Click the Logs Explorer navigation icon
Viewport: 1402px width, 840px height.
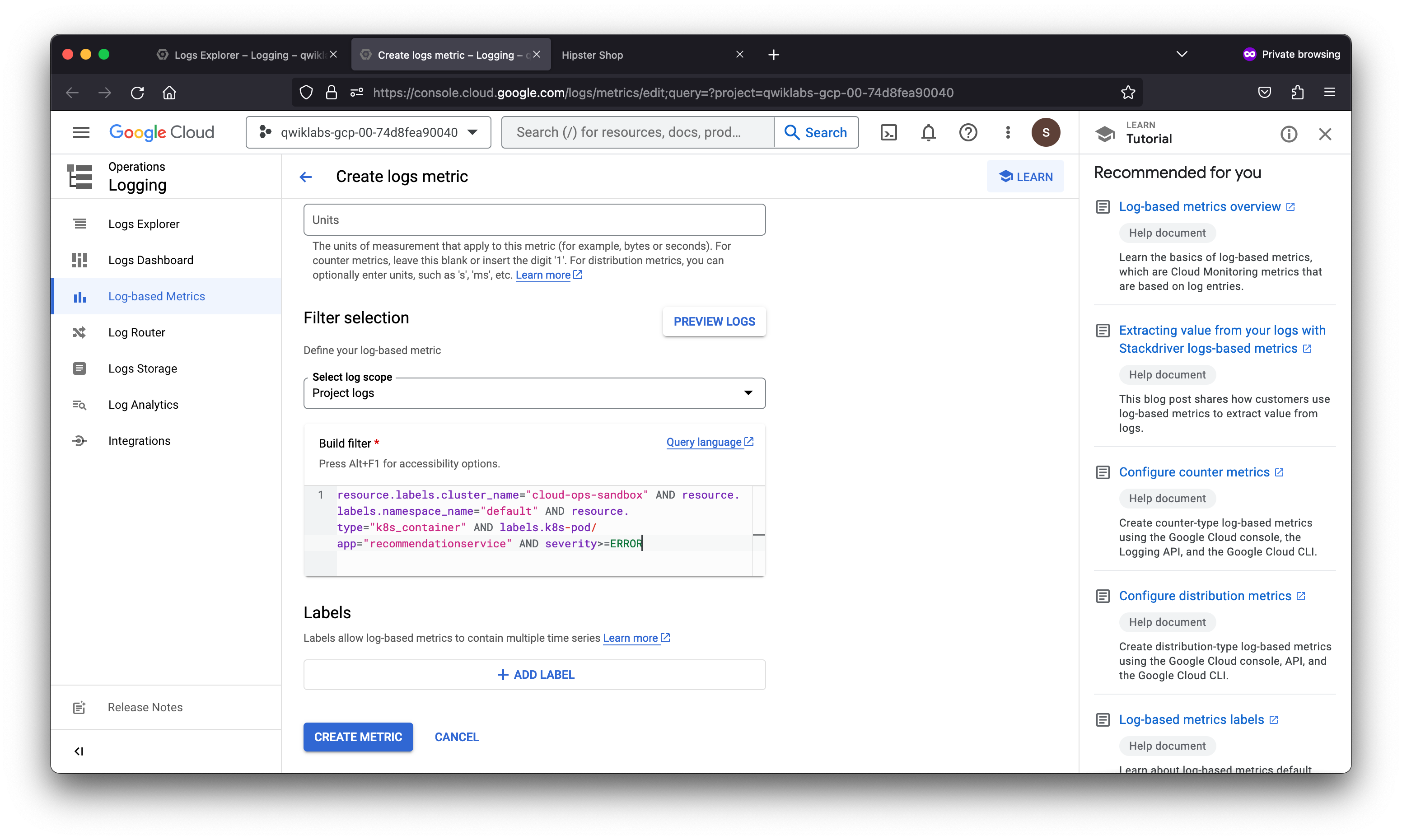click(80, 224)
